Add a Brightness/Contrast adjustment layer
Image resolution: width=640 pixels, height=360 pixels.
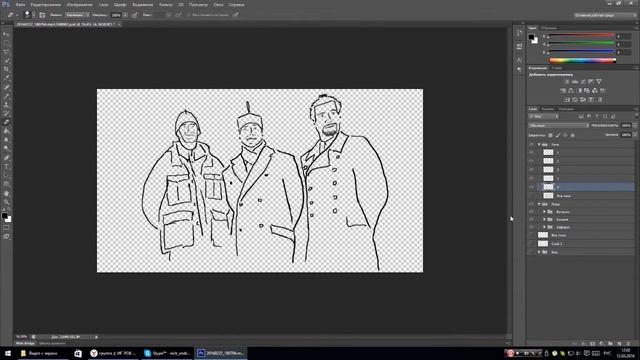tap(567, 82)
